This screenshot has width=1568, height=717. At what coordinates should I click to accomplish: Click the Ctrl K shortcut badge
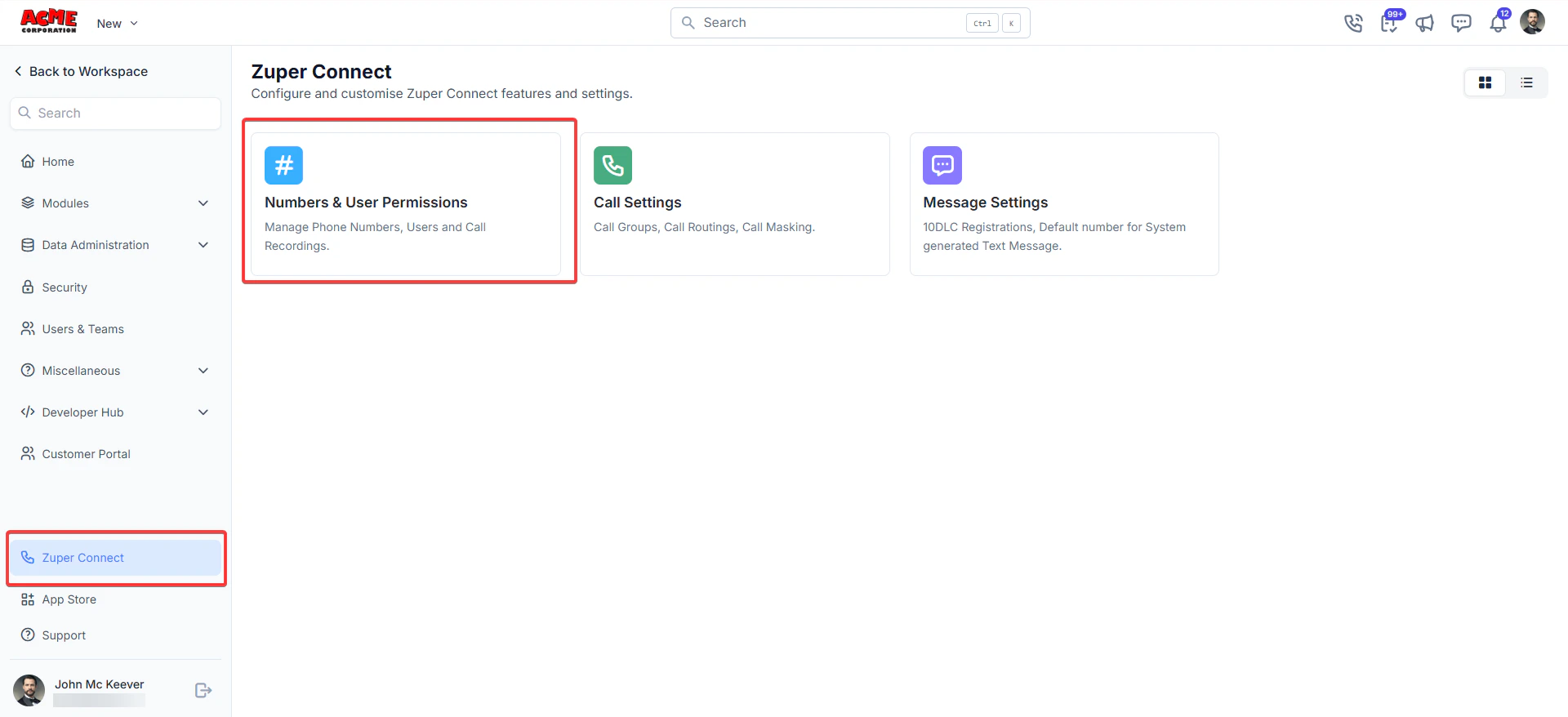993,23
